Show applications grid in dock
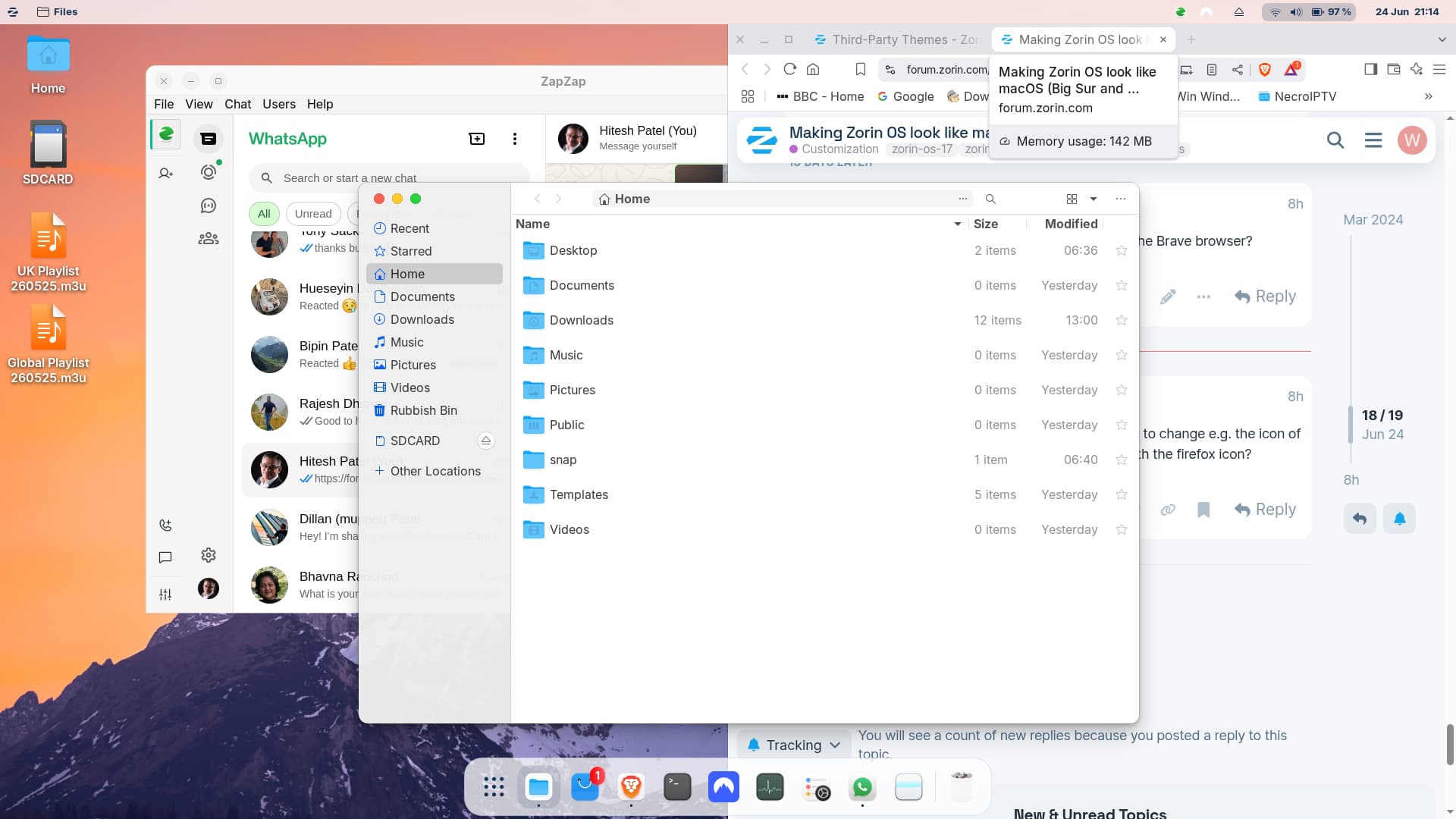The height and width of the screenshot is (819, 1456). click(494, 787)
